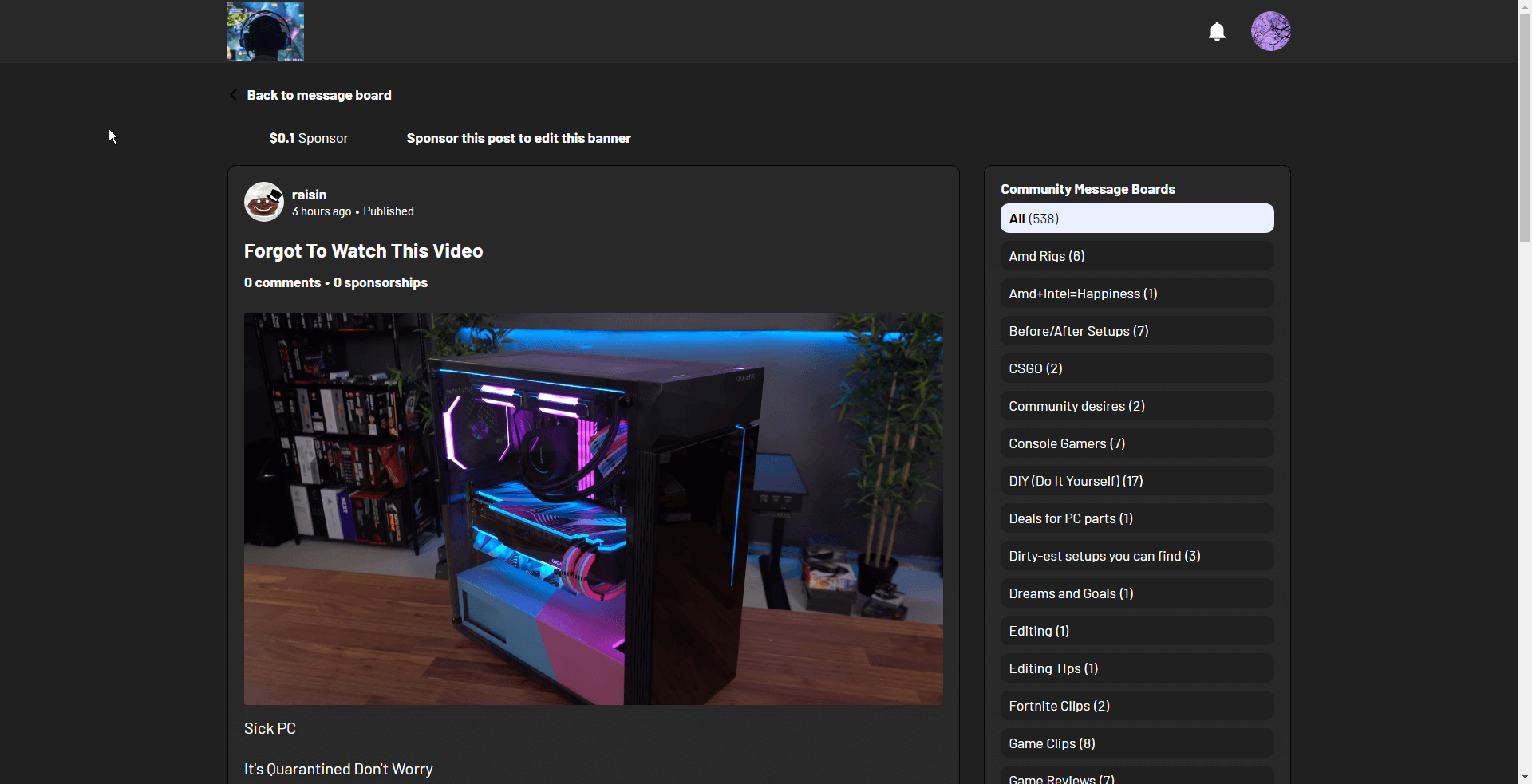Open the Game Clips board
Viewport: 1532px width, 784px height.
tap(1136, 743)
